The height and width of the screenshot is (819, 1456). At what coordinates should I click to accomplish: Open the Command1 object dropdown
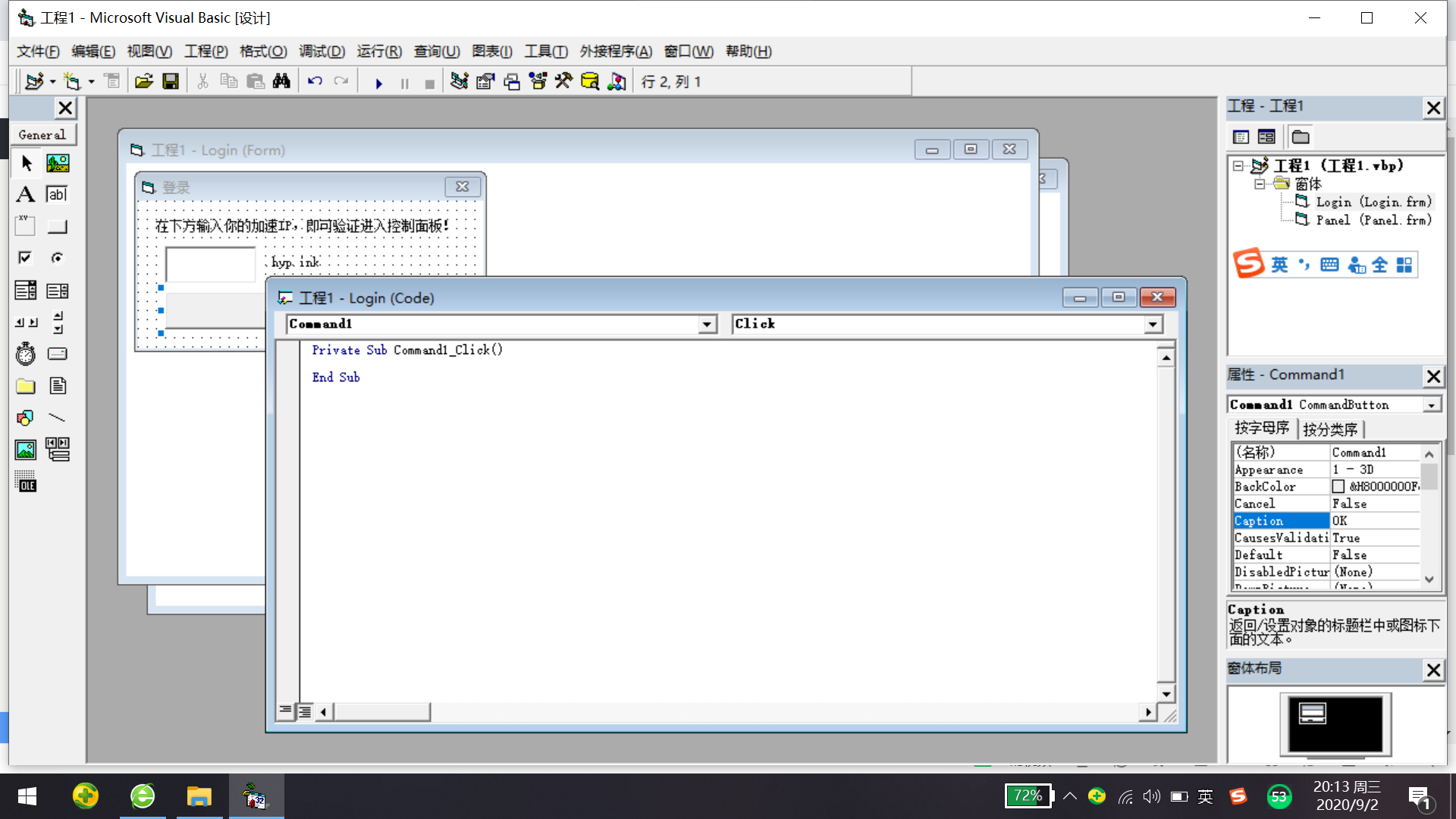coord(707,325)
